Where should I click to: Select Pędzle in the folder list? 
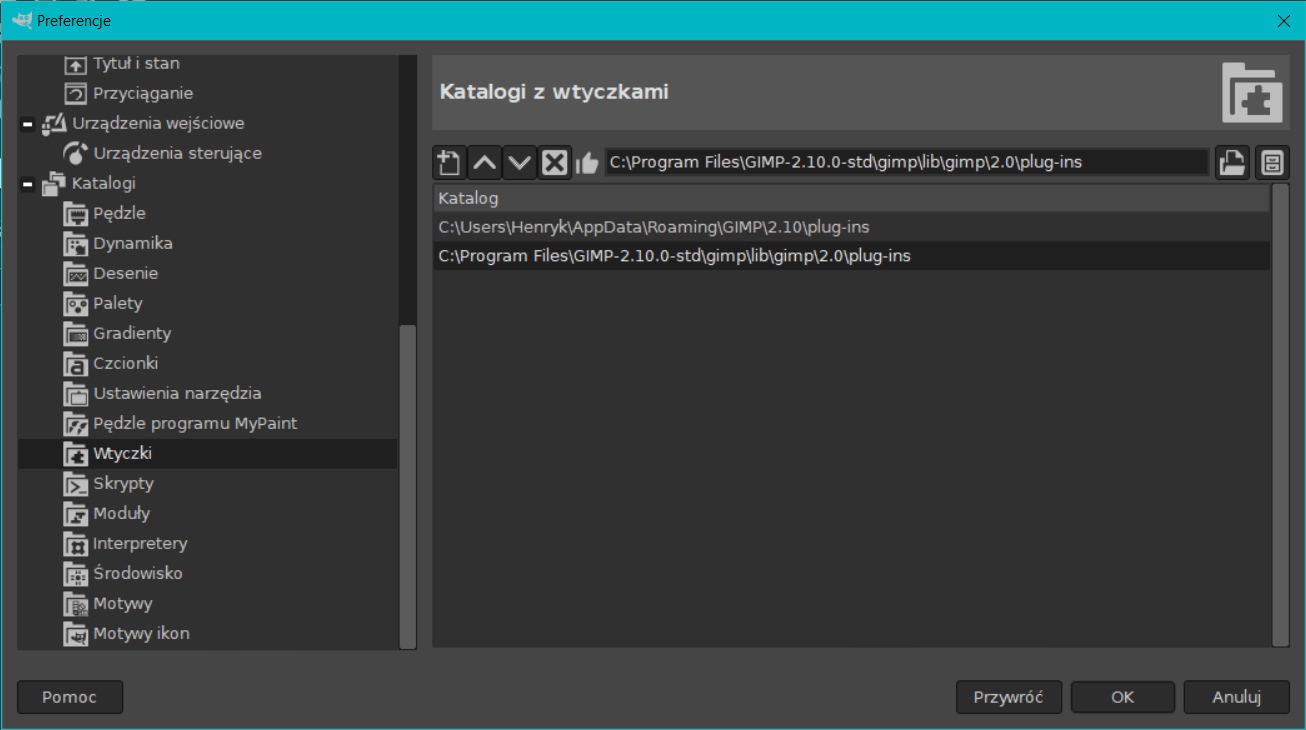tap(119, 213)
